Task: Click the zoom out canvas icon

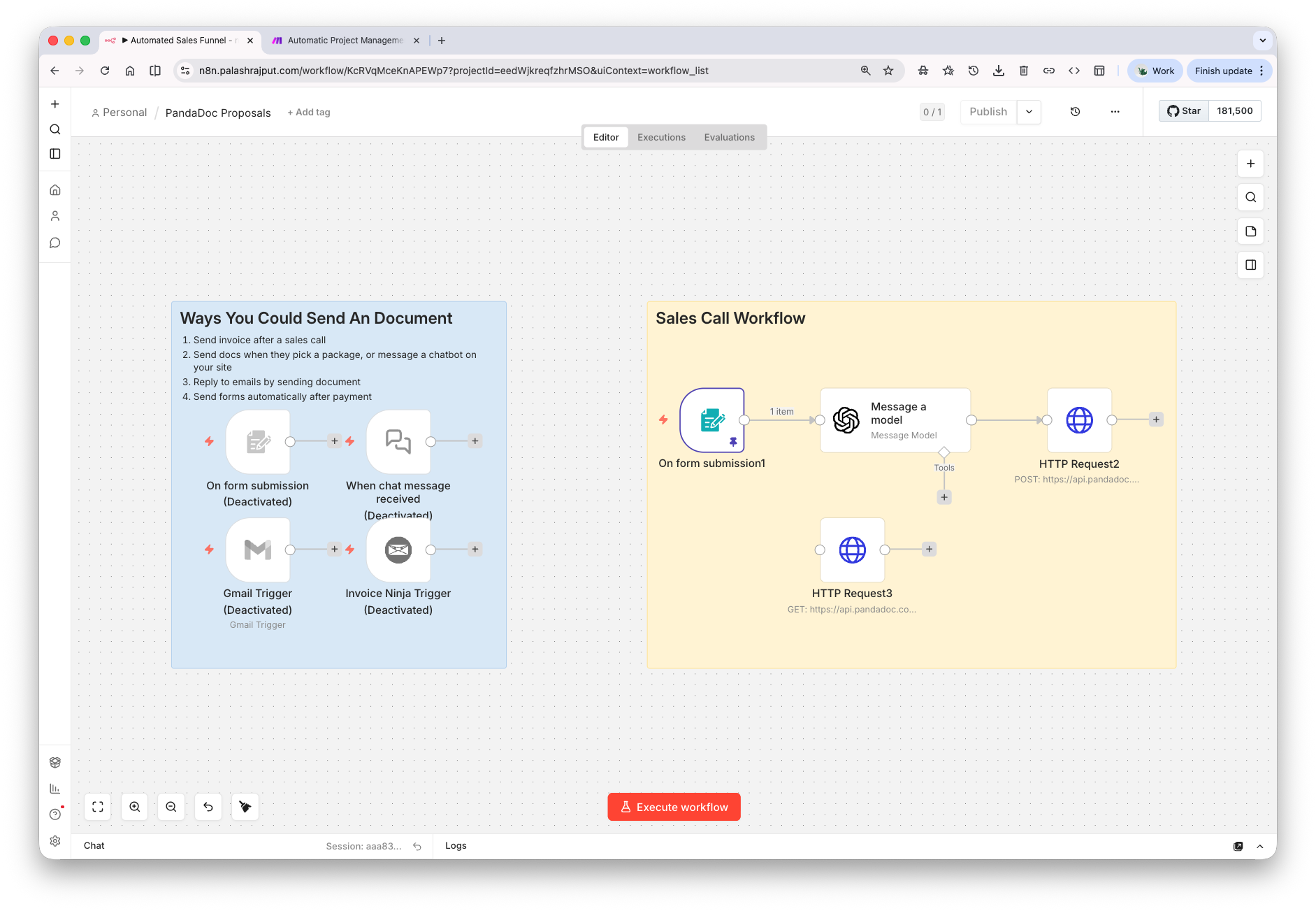Action: point(171,806)
